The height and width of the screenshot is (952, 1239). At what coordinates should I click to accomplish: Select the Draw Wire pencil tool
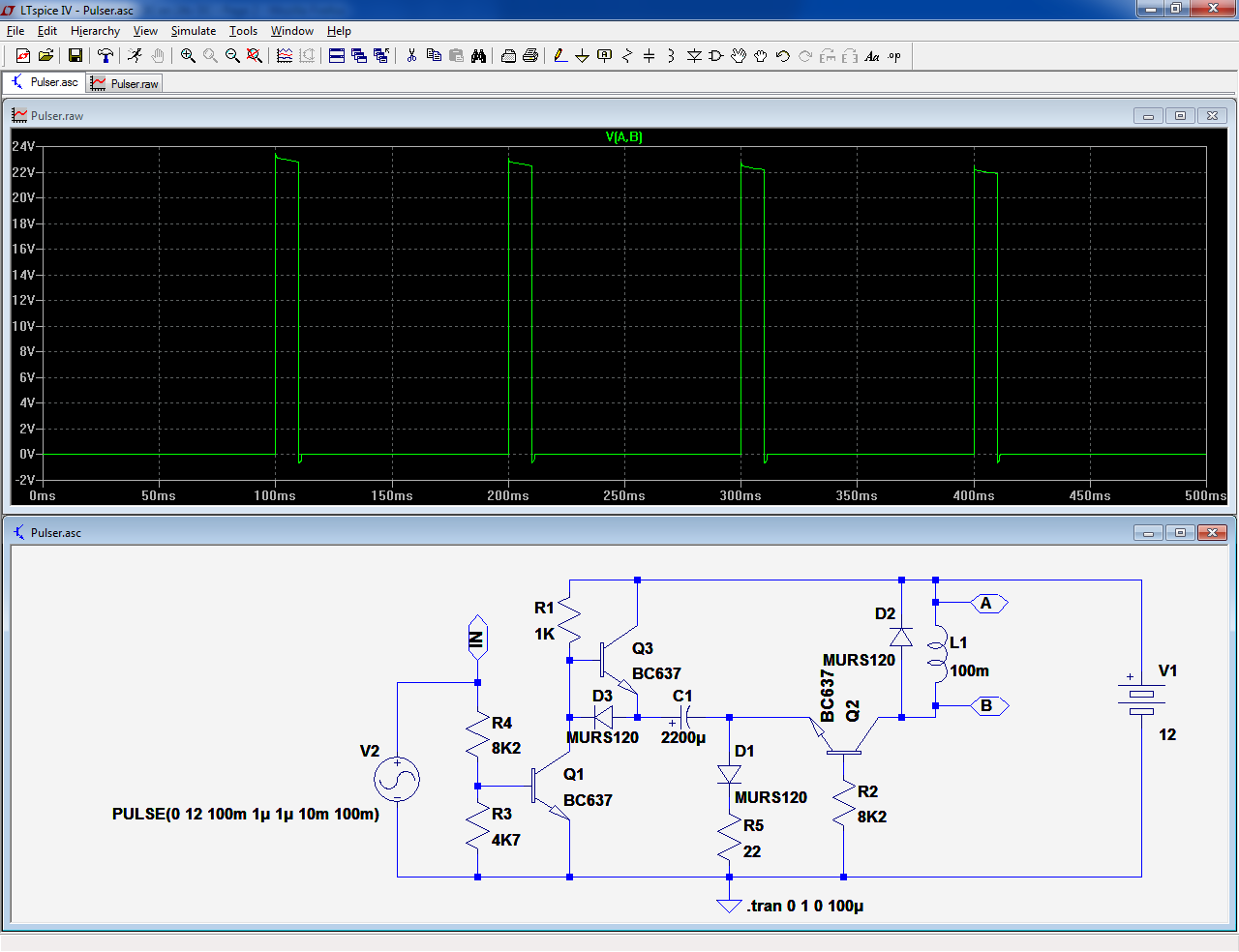tap(560, 56)
